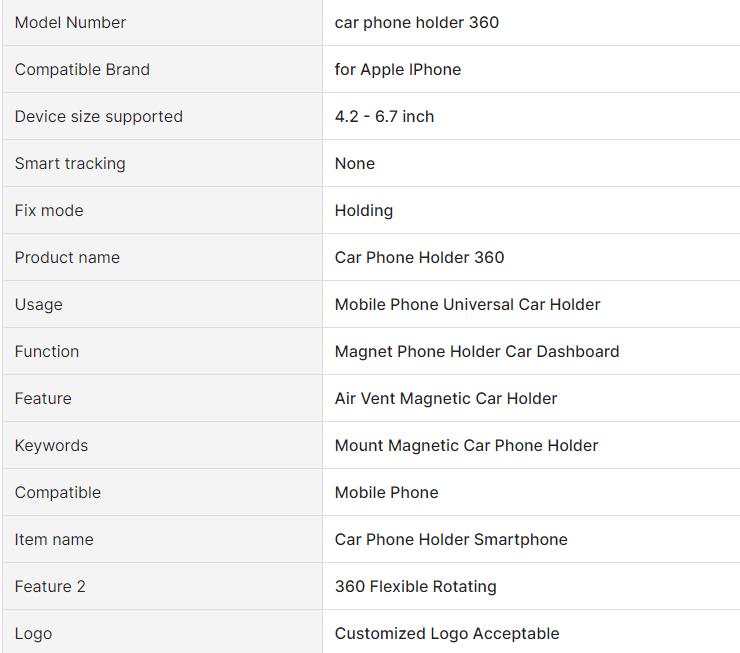Click the 'Holding' fix mode value

click(363, 210)
